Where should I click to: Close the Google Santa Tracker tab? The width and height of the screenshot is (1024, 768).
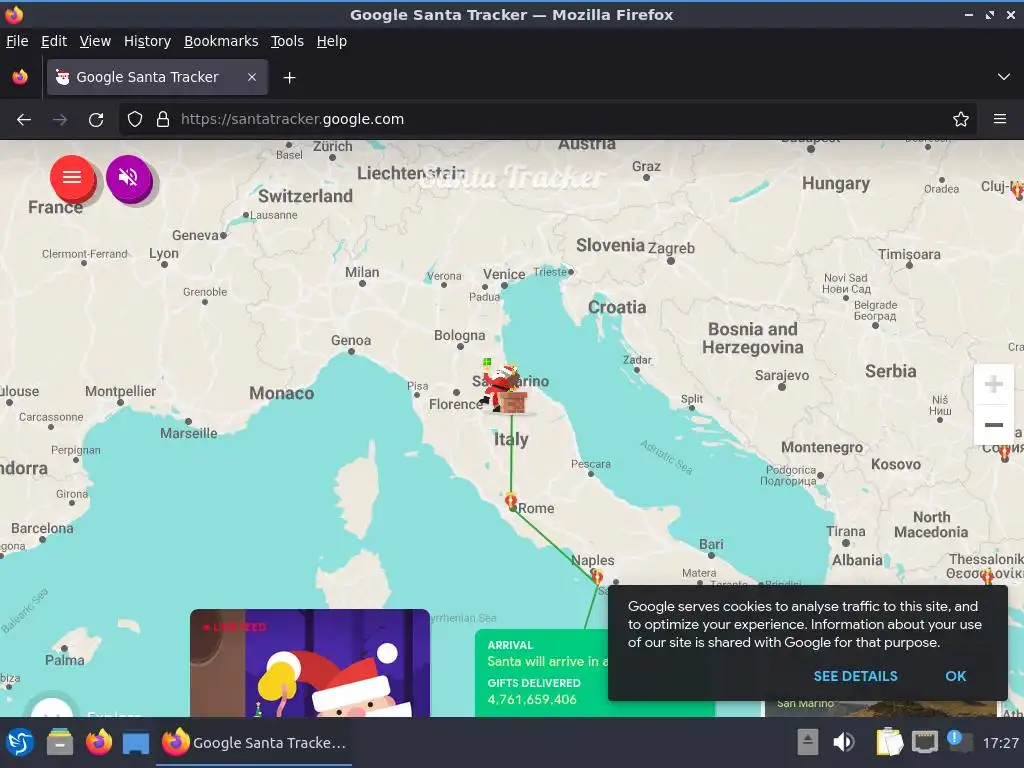(251, 77)
